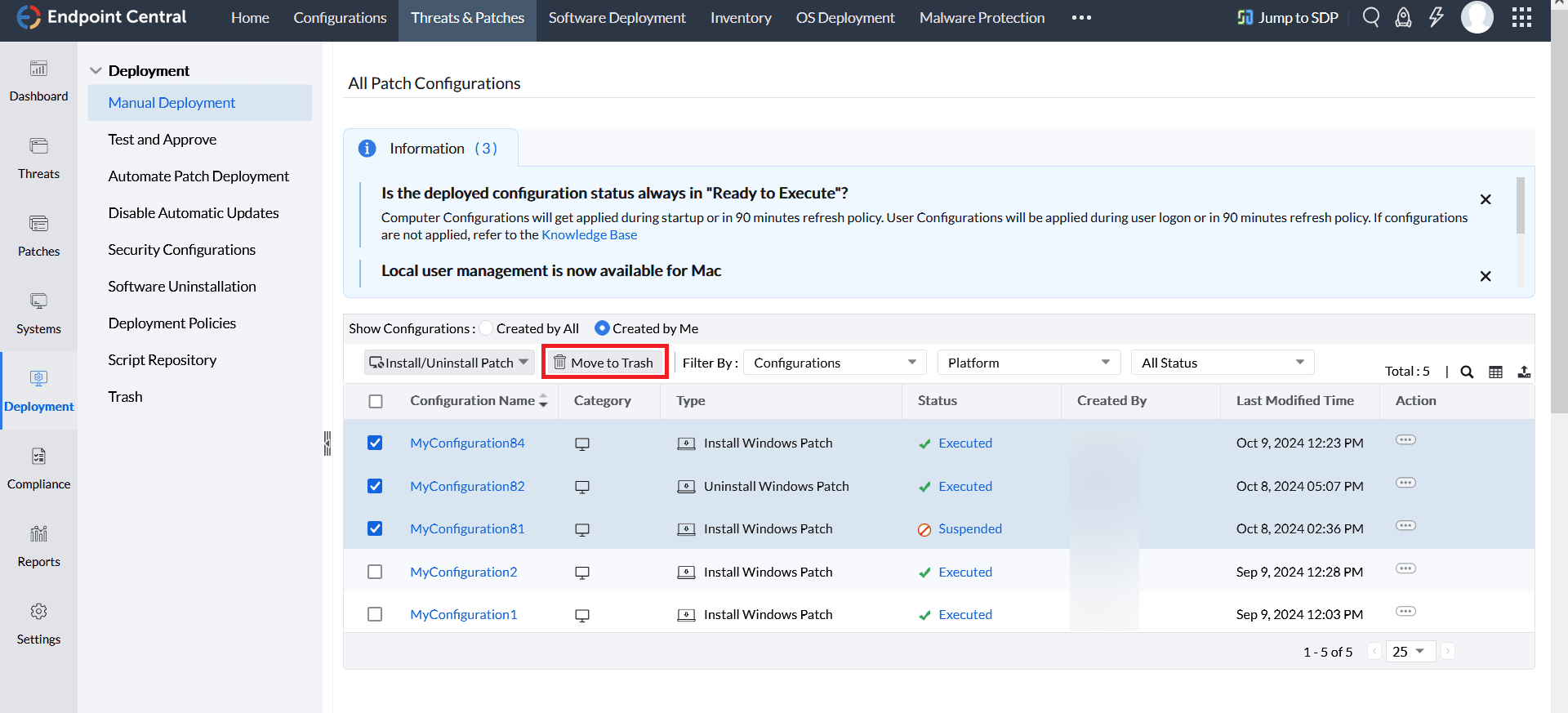Click the table search magnifier icon
Viewport: 1568px width, 713px height.
(1467, 372)
